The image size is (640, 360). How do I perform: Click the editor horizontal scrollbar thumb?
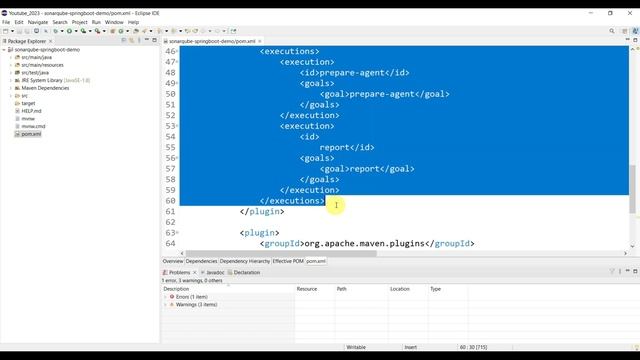click(x=281, y=253)
